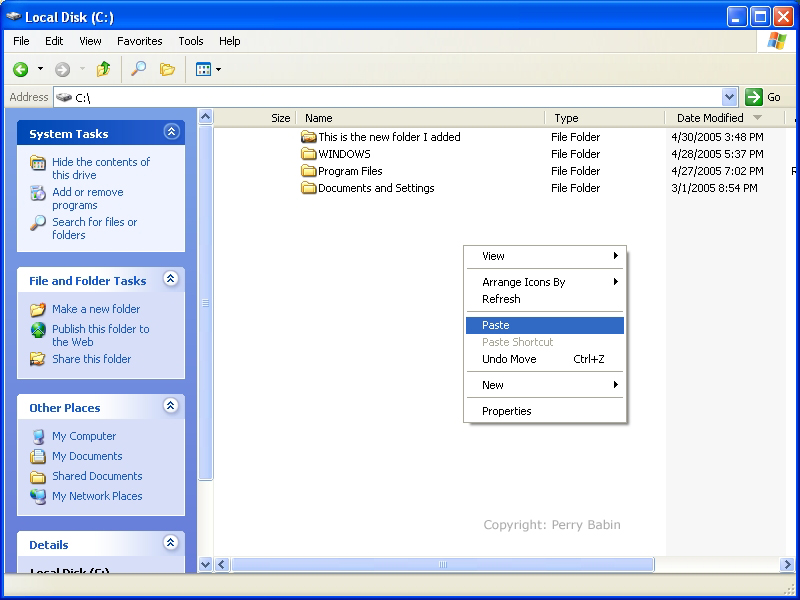The image size is (800, 600).
Task: Click the Back navigation arrow
Action: pos(21,69)
